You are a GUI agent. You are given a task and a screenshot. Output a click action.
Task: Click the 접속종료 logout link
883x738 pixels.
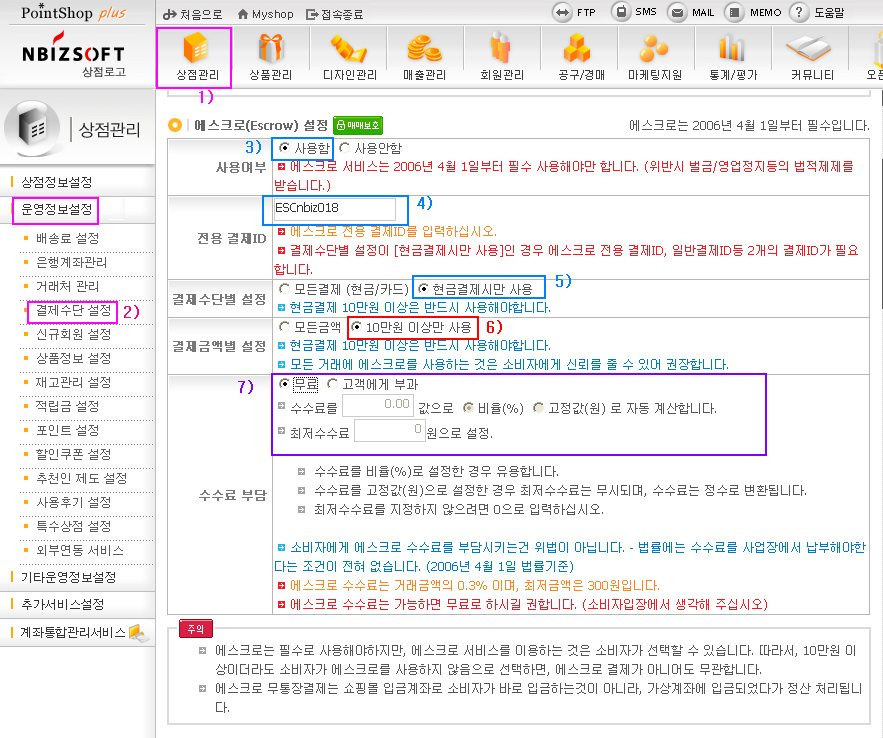[x=336, y=15]
